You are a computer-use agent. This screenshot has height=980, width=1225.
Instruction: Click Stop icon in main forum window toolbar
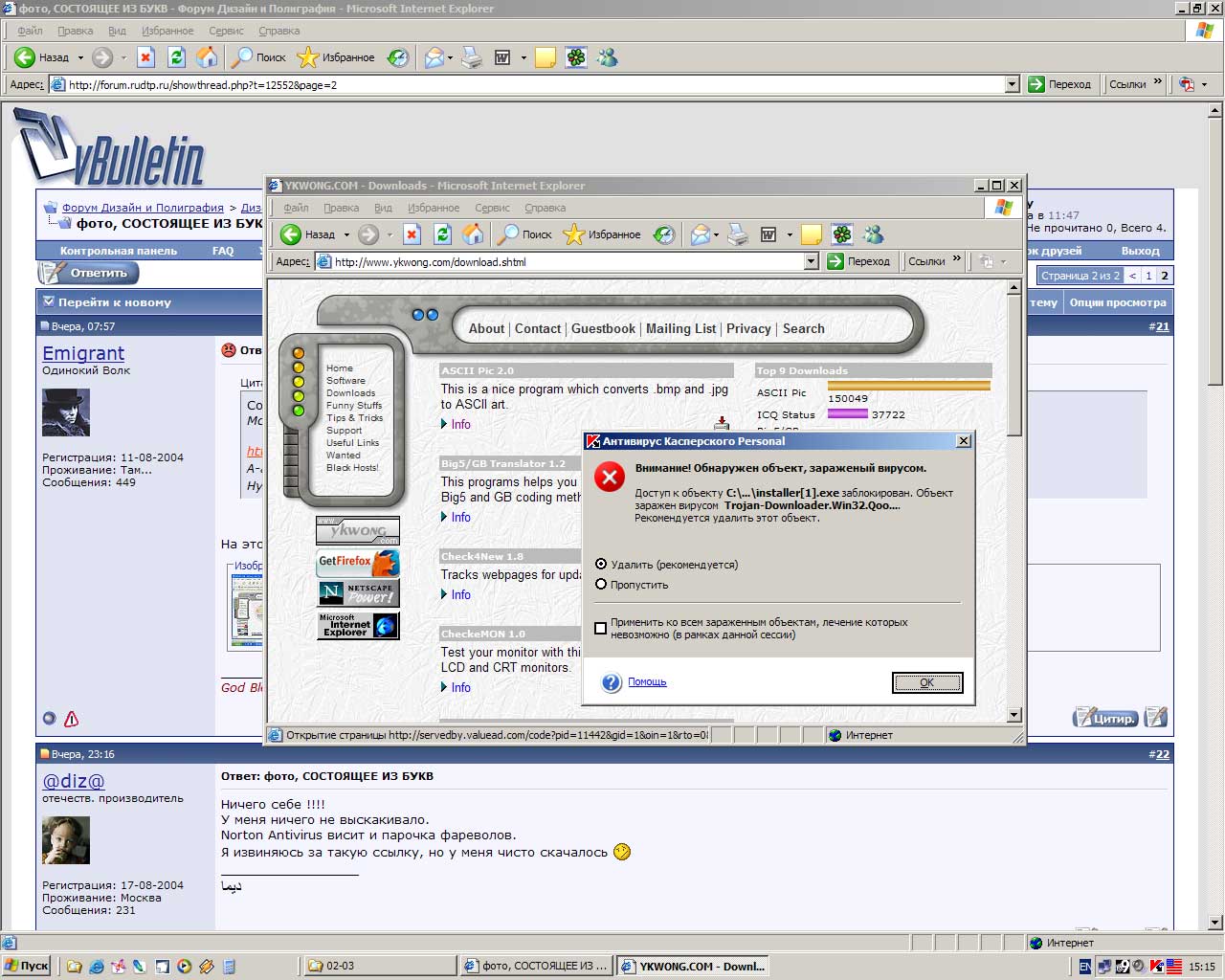(x=145, y=57)
